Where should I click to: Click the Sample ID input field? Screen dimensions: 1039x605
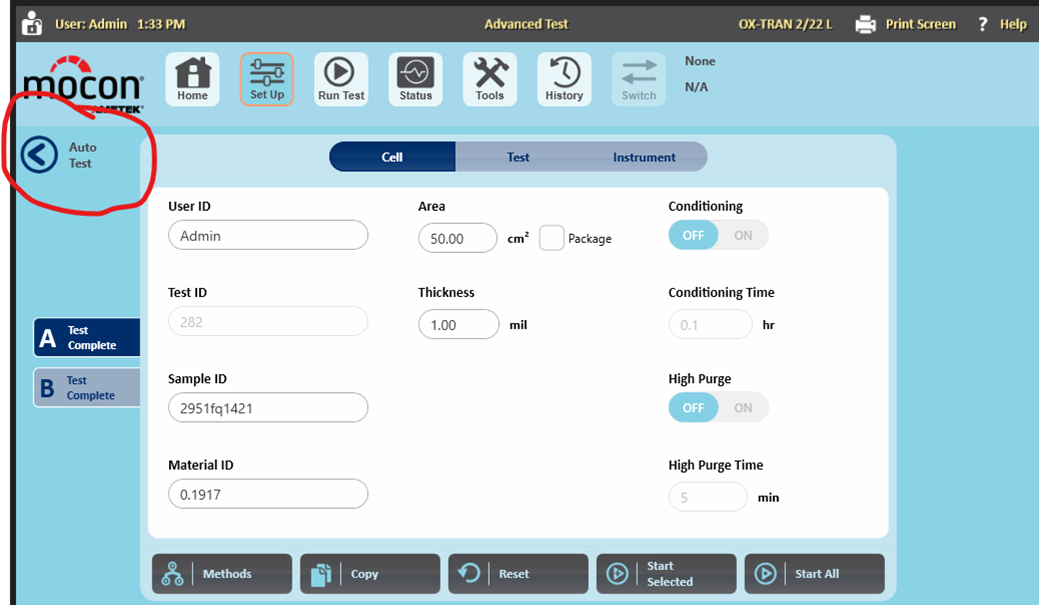point(268,408)
